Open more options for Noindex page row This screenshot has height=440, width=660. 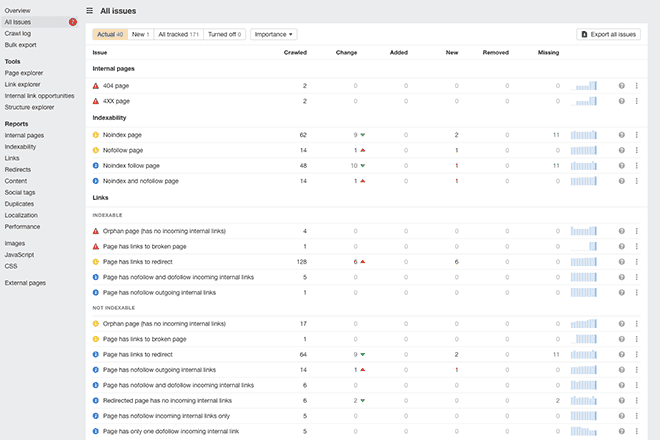(636, 135)
